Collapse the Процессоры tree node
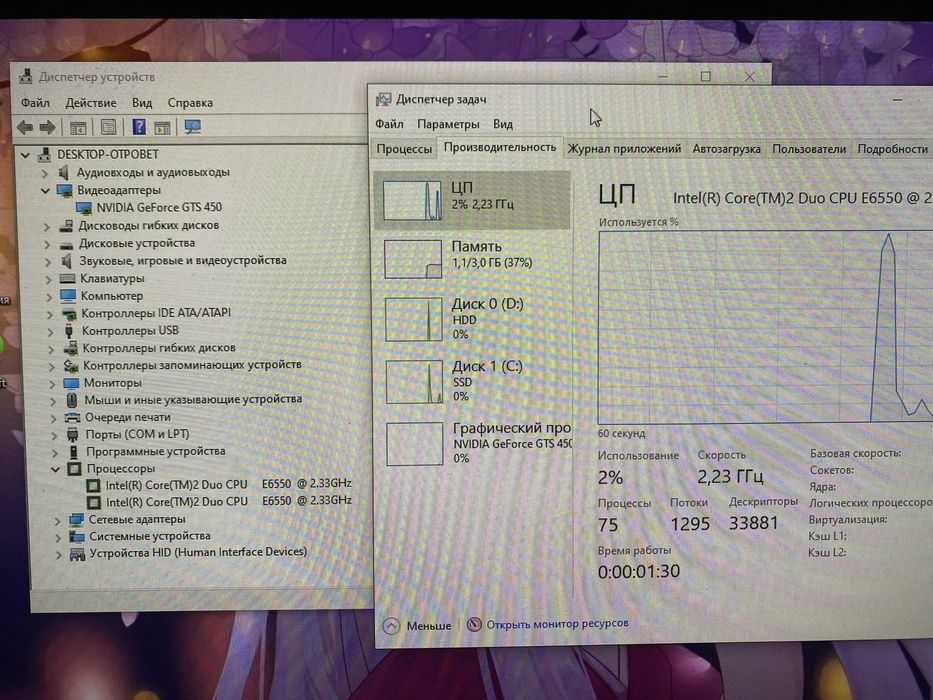Image resolution: width=933 pixels, height=700 pixels. [x=55, y=470]
